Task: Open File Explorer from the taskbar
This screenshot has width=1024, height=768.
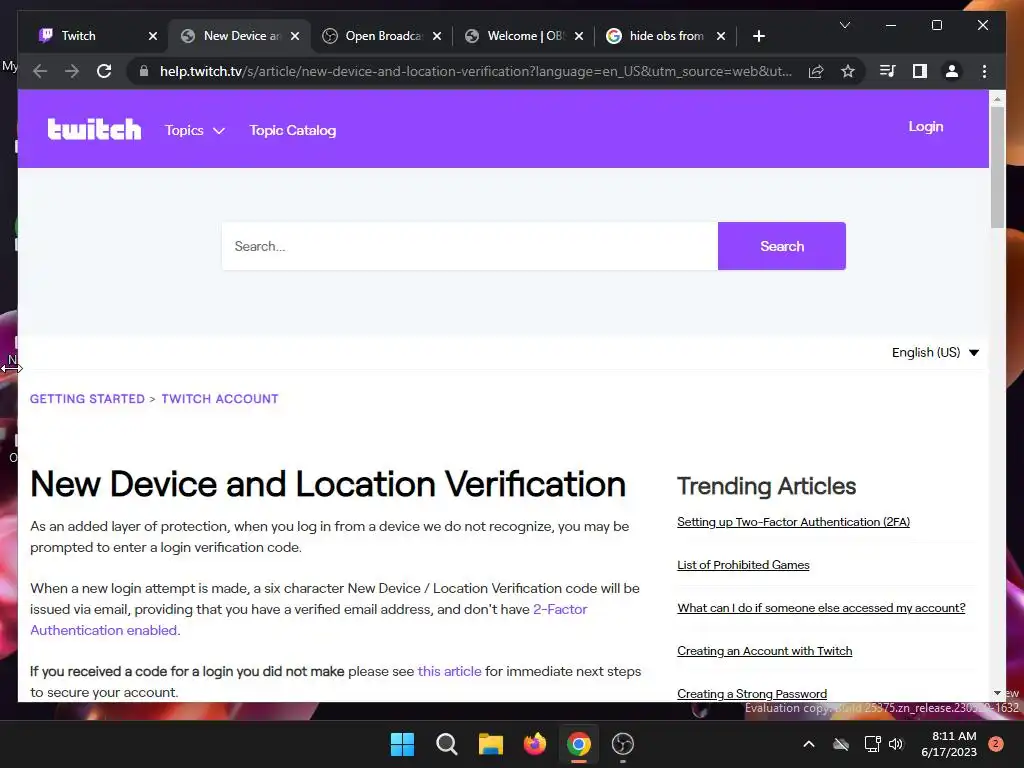Action: point(490,744)
